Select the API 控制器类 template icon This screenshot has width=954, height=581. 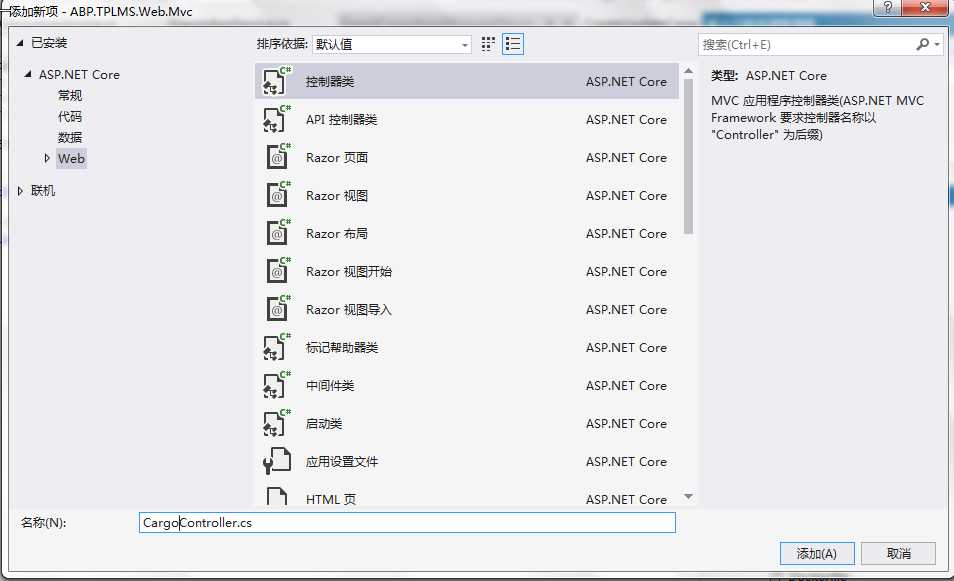click(271, 119)
